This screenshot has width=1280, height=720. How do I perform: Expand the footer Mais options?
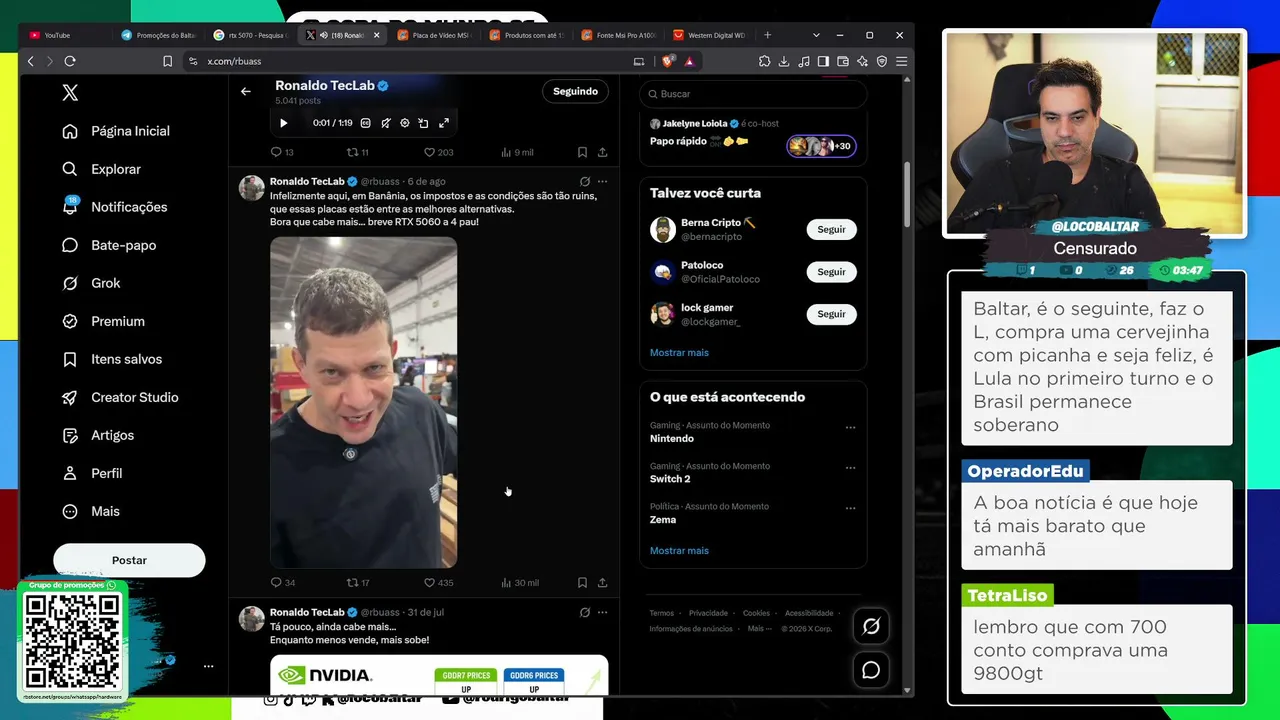point(759,629)
